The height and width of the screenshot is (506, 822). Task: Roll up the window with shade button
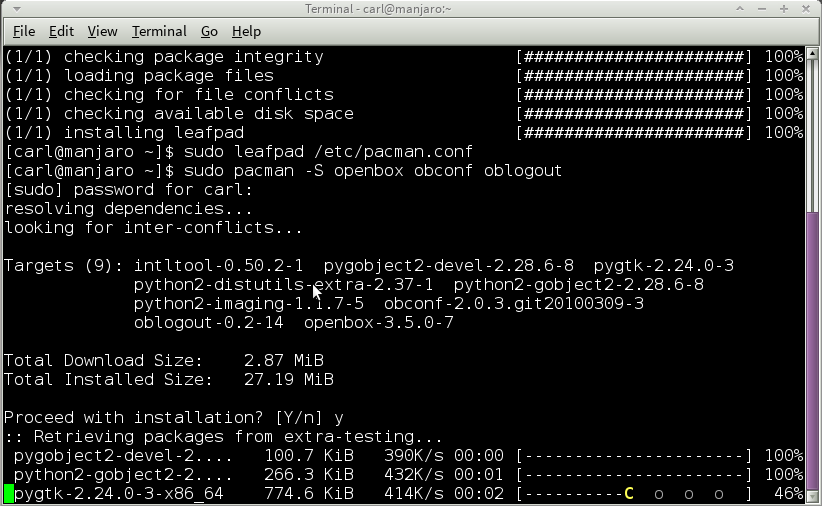[x=741, y=9]
